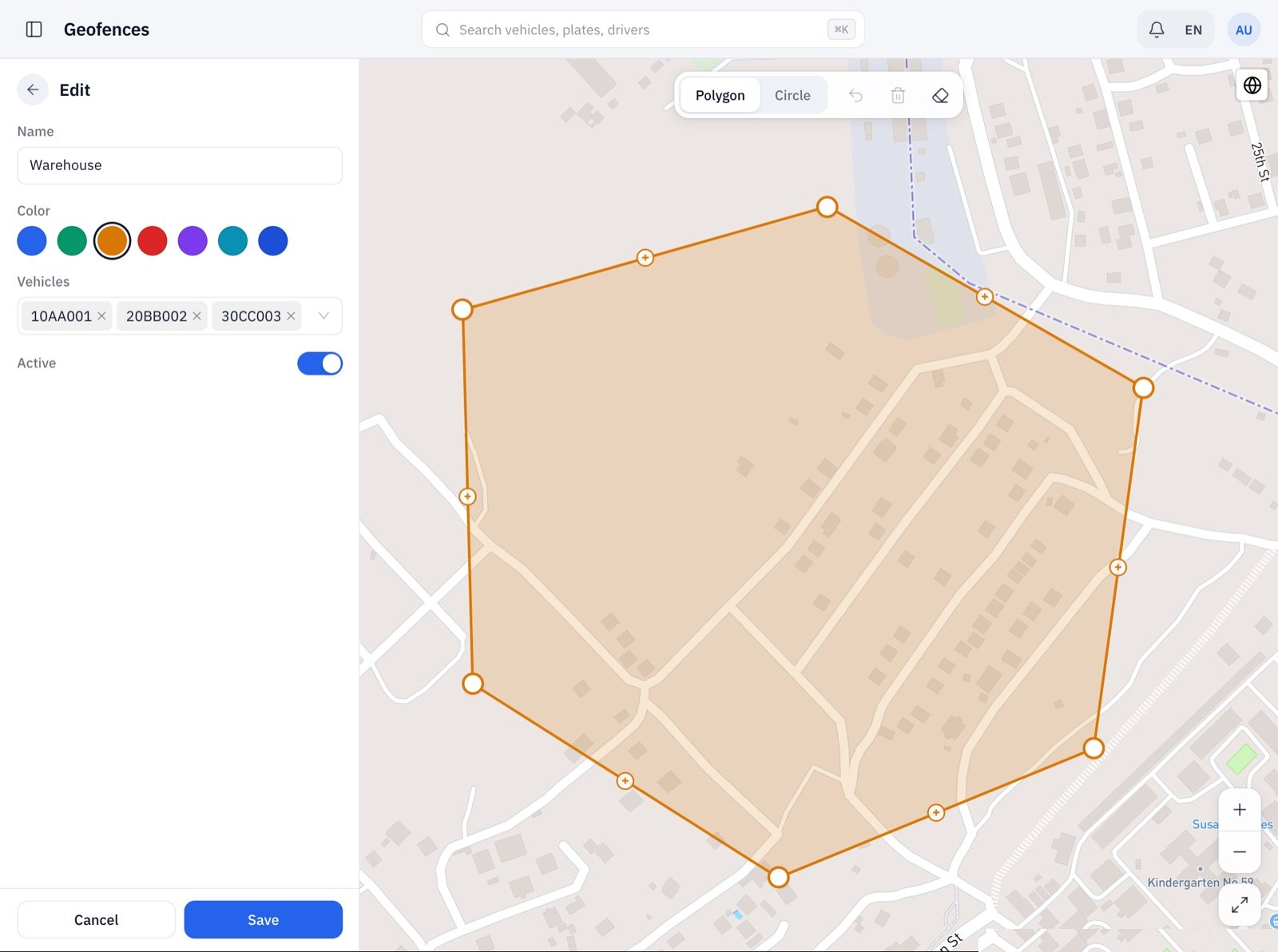
Task: Select the bottommost polygon vertex handle
Action: click(x=779, y=877)
